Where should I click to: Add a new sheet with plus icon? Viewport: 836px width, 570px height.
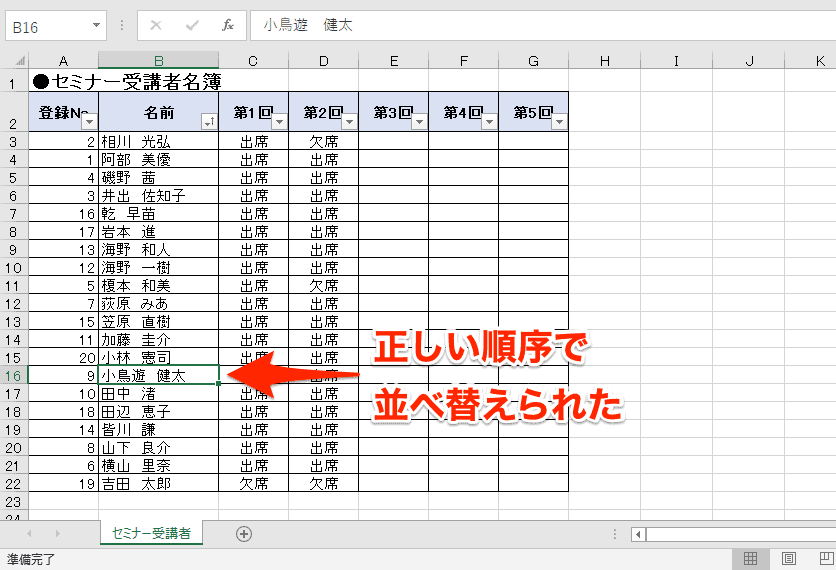pyautogui.click(x=243, y=534)
